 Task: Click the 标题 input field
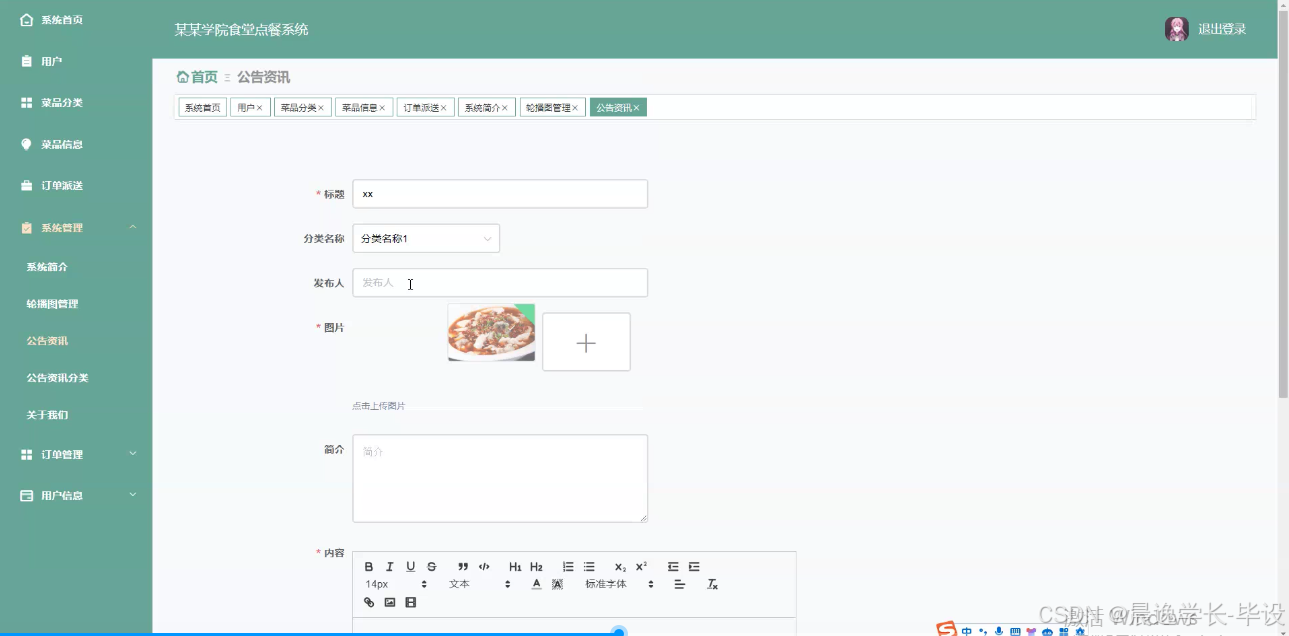500,194
